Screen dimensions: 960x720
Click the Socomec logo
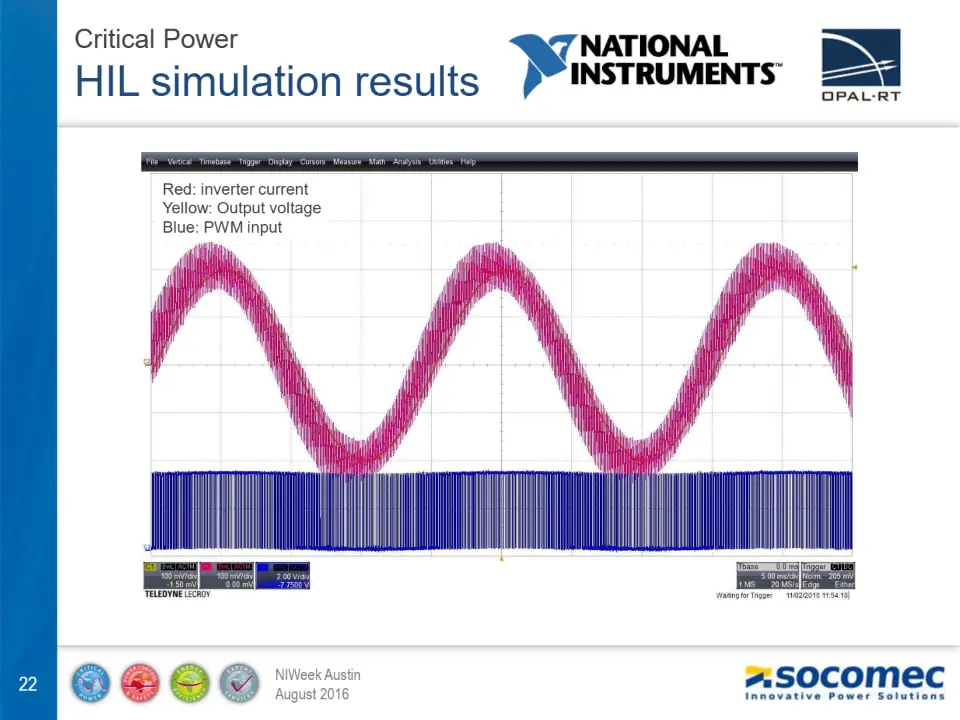844,682
